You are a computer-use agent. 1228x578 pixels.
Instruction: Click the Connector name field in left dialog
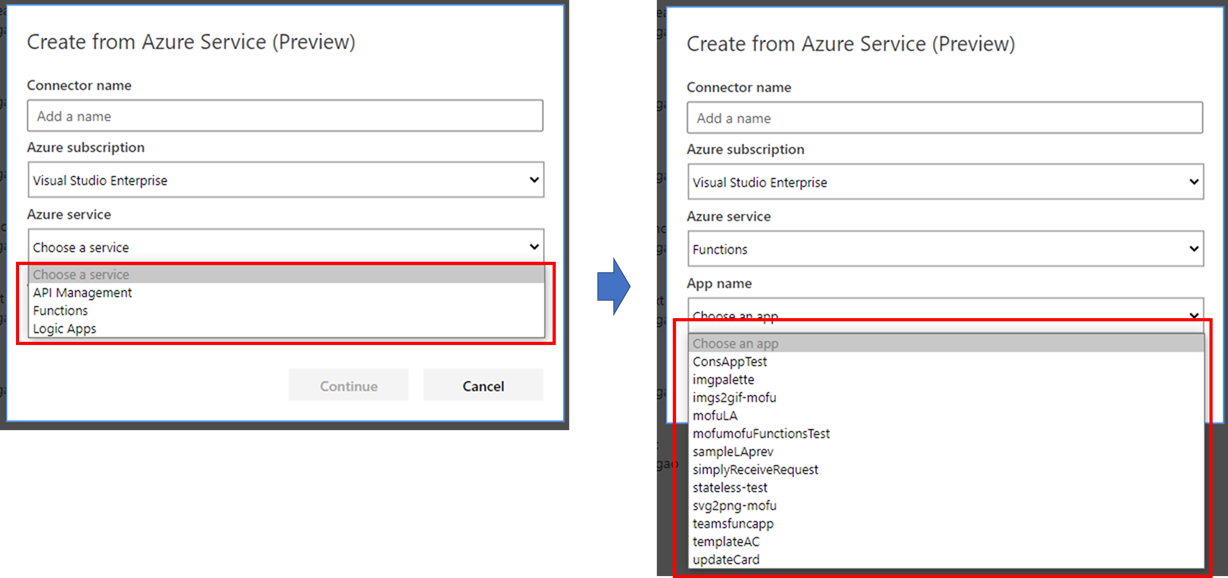[285, 116]
